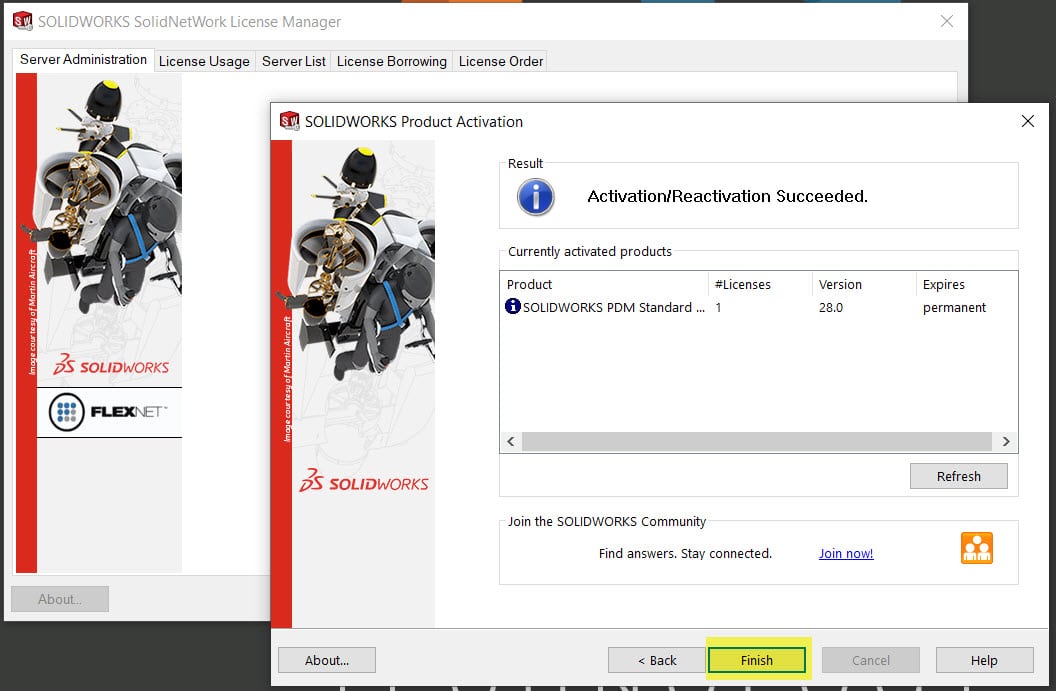Image resolution: width=1056 pixels, height=691 pixels.
Task: Click About... in the Product Activation dialog
Action: pyautogui.click(x=327, y=660)
